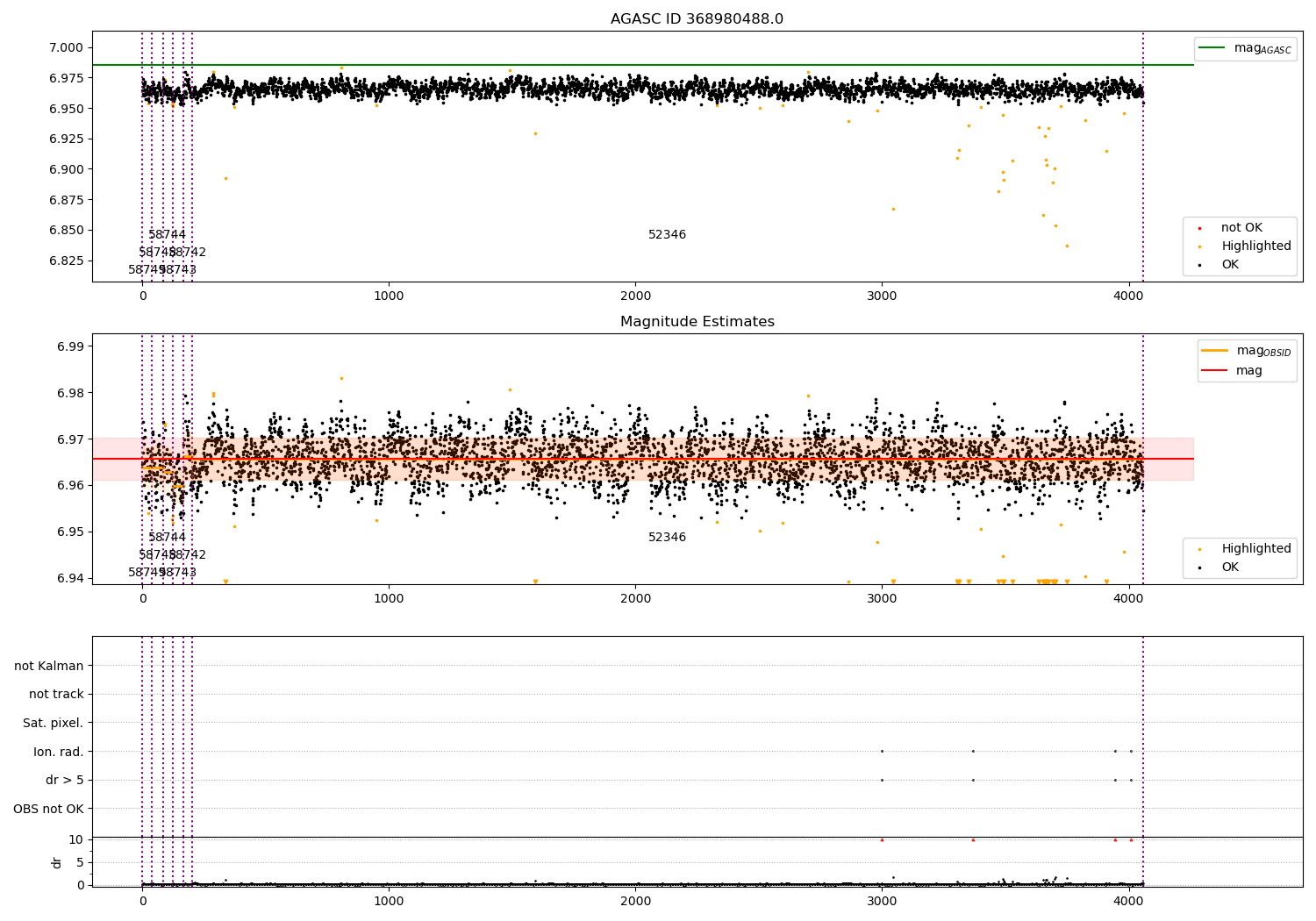Viewport: 1316px width, 921px height.
Task: Click the 2000 x-tick under the top plot
Action: (x=635, y=296)
